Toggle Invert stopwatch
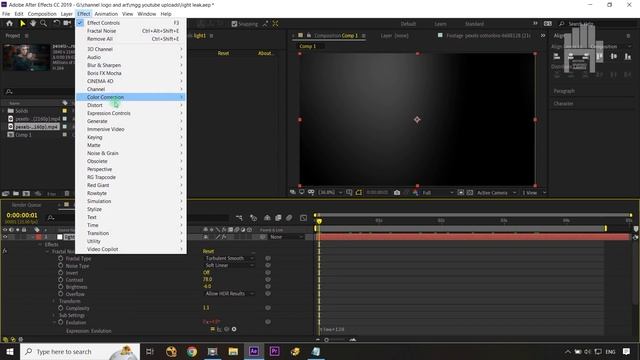Screen dimensions: 640x360 [60, 273]
